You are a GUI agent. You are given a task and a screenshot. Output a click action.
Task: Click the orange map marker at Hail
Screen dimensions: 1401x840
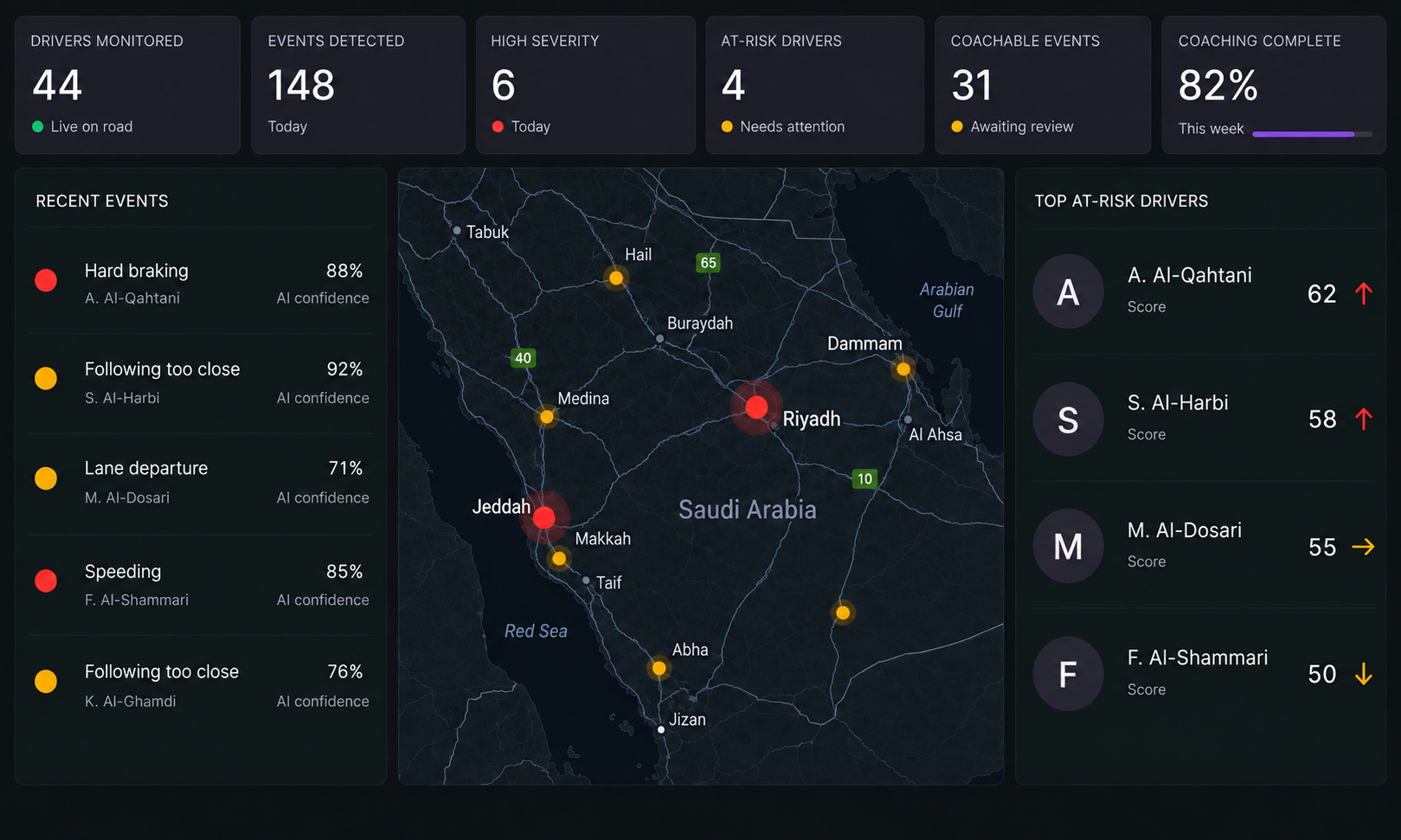click(616, 278)
